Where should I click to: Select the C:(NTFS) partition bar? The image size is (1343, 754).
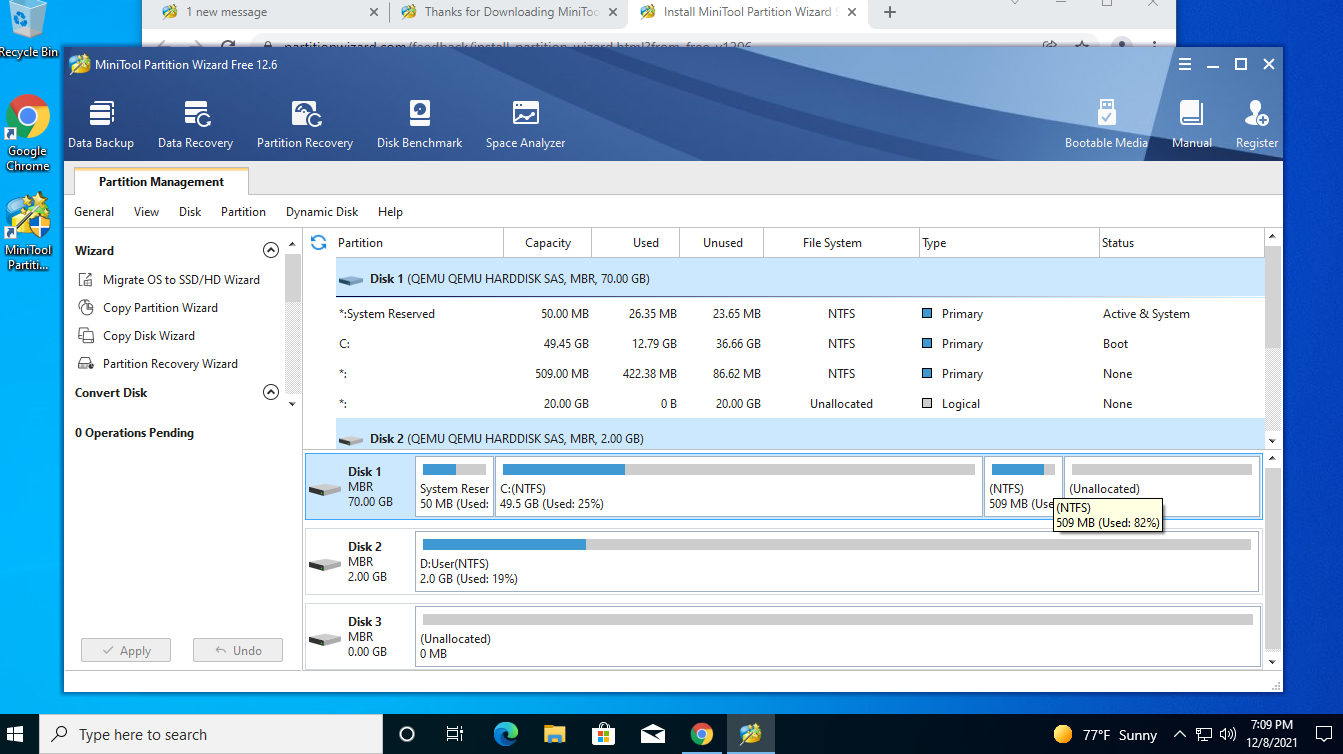pyautogui.click(x=739, y=487)
